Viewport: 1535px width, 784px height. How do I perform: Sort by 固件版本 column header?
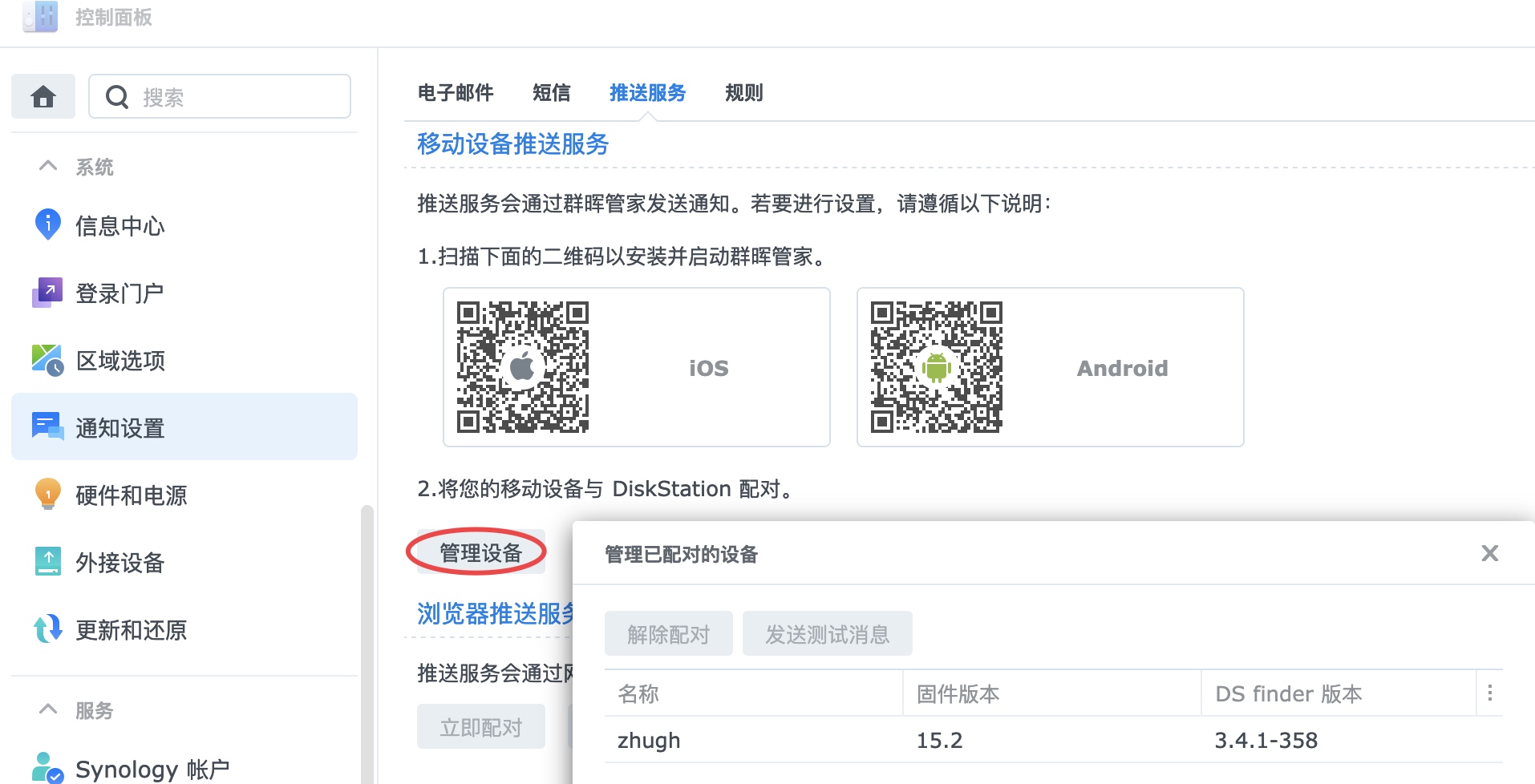(1052, 693)
